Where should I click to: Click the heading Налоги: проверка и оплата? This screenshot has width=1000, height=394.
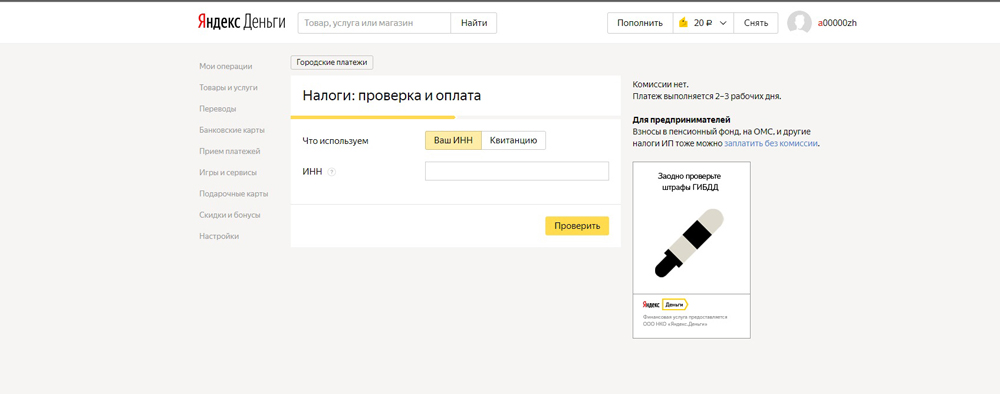[x=392, y=96]
